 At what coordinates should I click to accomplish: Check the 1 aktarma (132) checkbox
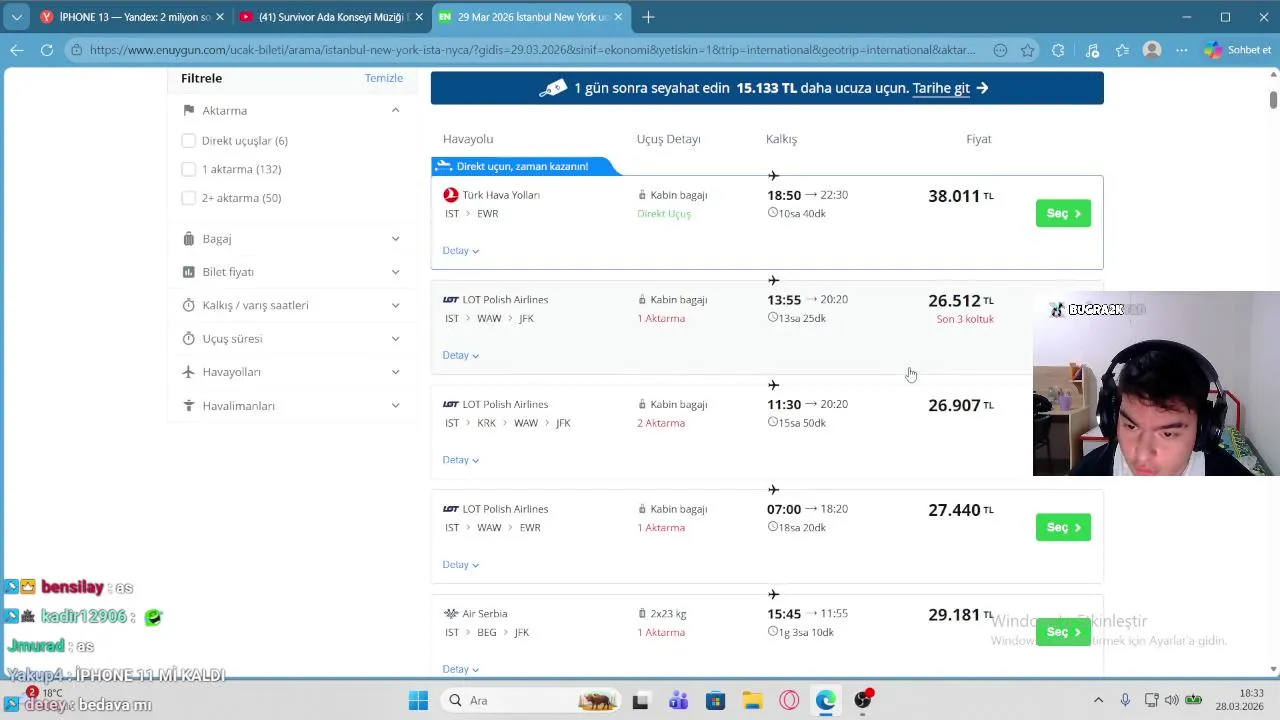[188, 170]
